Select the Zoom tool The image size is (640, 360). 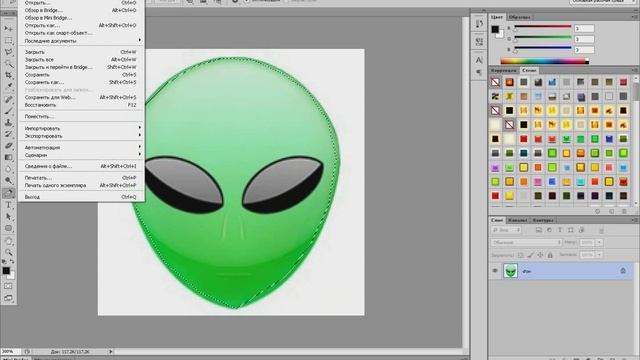point(8,252)
